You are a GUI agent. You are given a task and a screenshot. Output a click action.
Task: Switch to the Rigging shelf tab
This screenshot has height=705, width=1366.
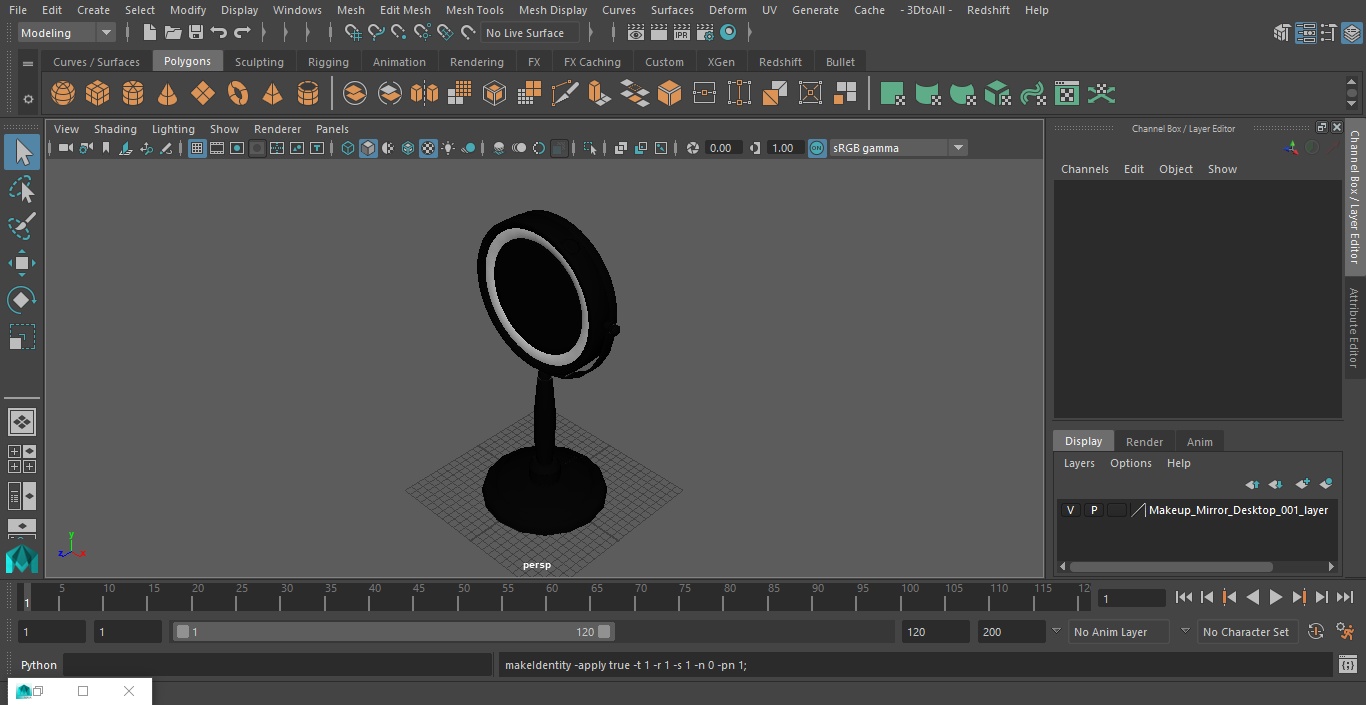(x=328, y=62)
